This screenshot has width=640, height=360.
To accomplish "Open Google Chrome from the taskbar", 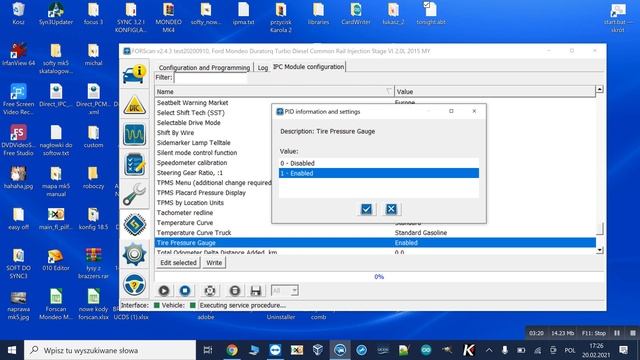I will pyautogui.click(x=232, y=350).
